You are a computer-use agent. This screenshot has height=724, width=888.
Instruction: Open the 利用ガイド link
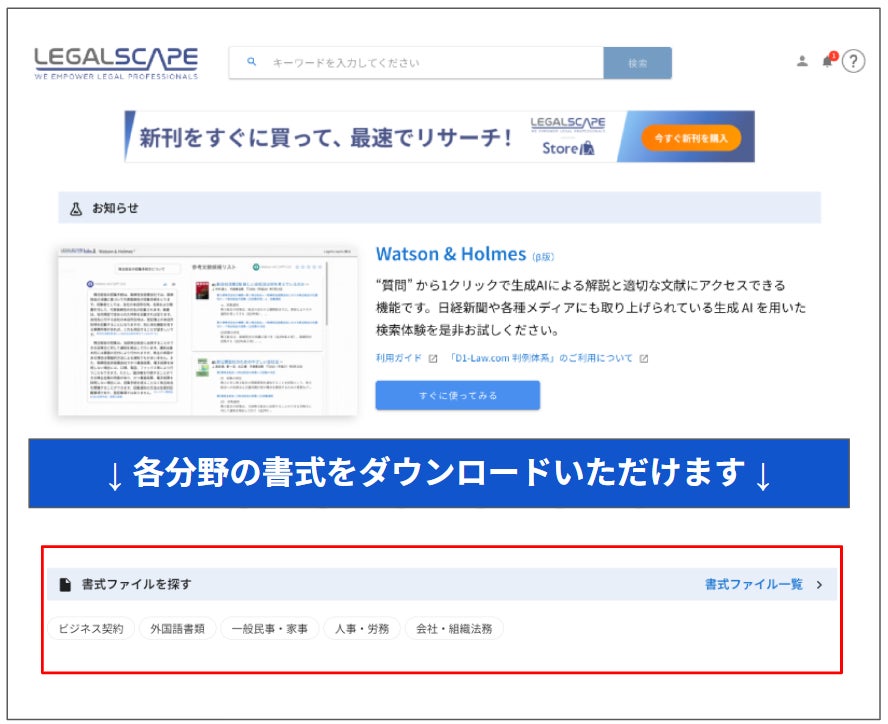coord(399,358)
